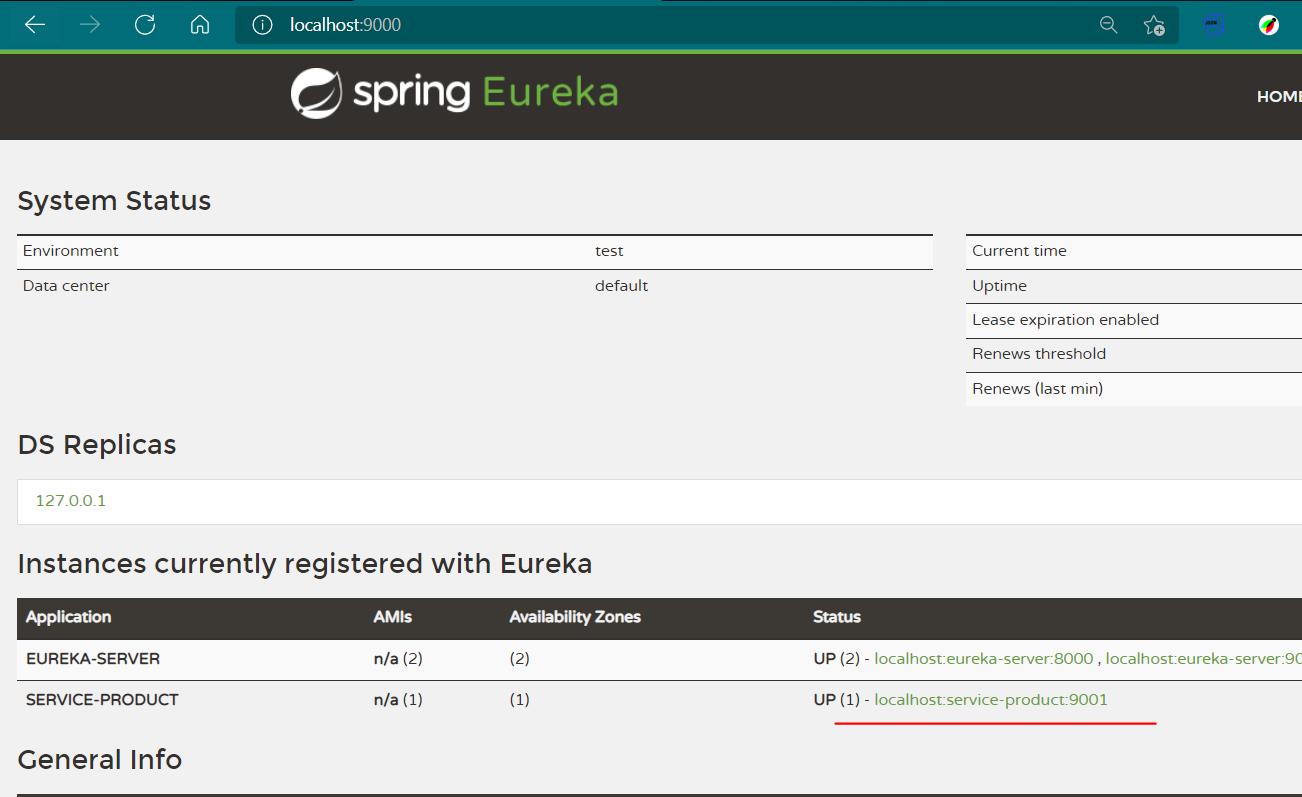Image resolution: width=1302 pixels, height=797 pixels.
Task: Click the Status column header
Action: (x=837, y=617)
